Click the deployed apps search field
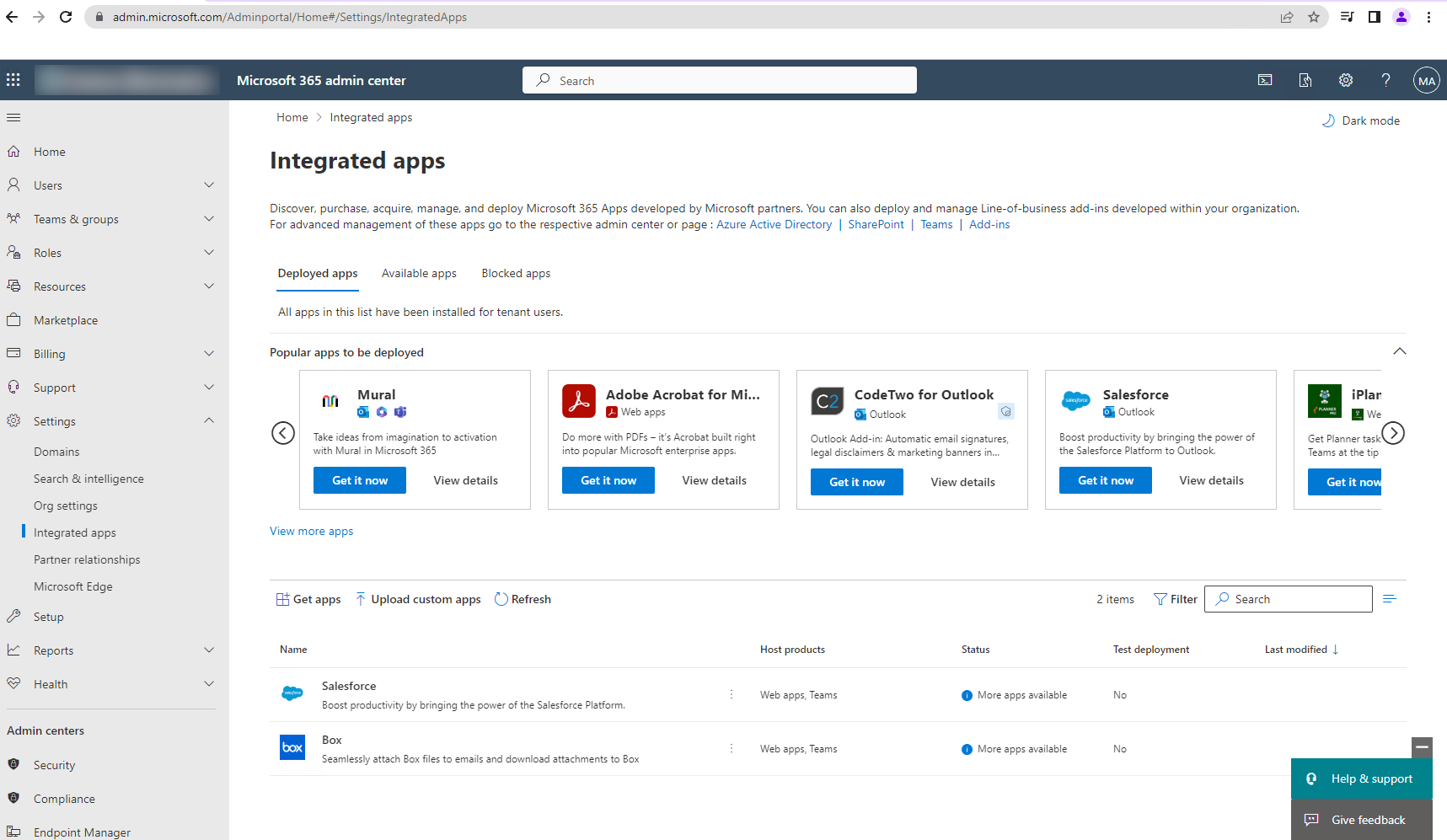This screenshot has width=1447, height=840. click(1288, 598)
